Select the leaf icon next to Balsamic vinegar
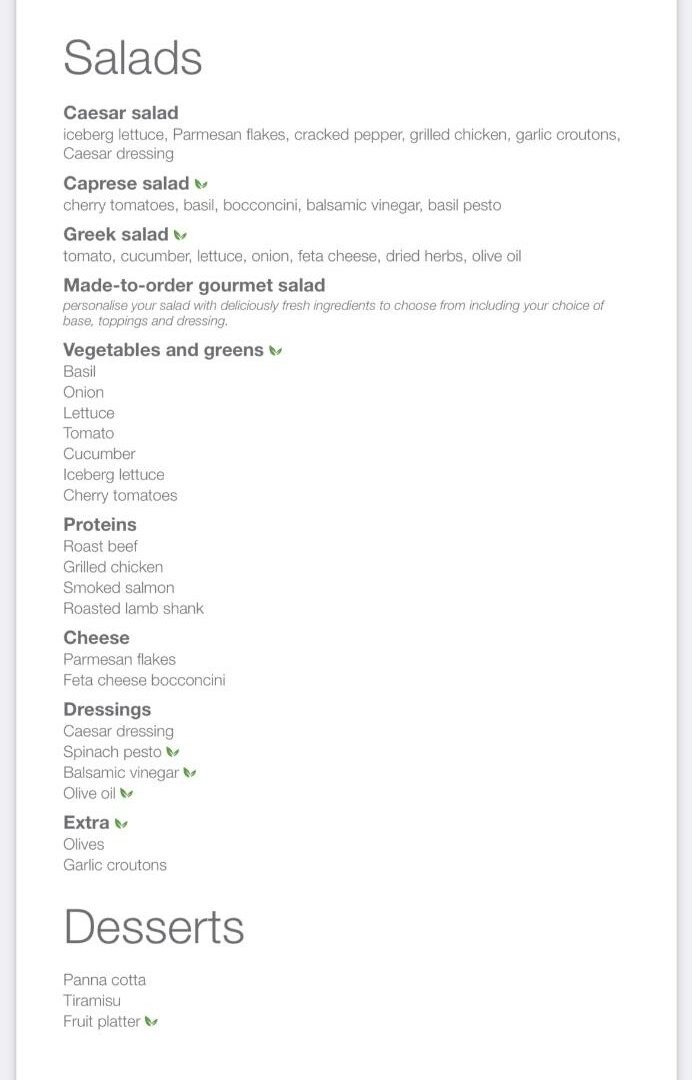The width and height of the screenshot is (692, 1080). [190, 773]
